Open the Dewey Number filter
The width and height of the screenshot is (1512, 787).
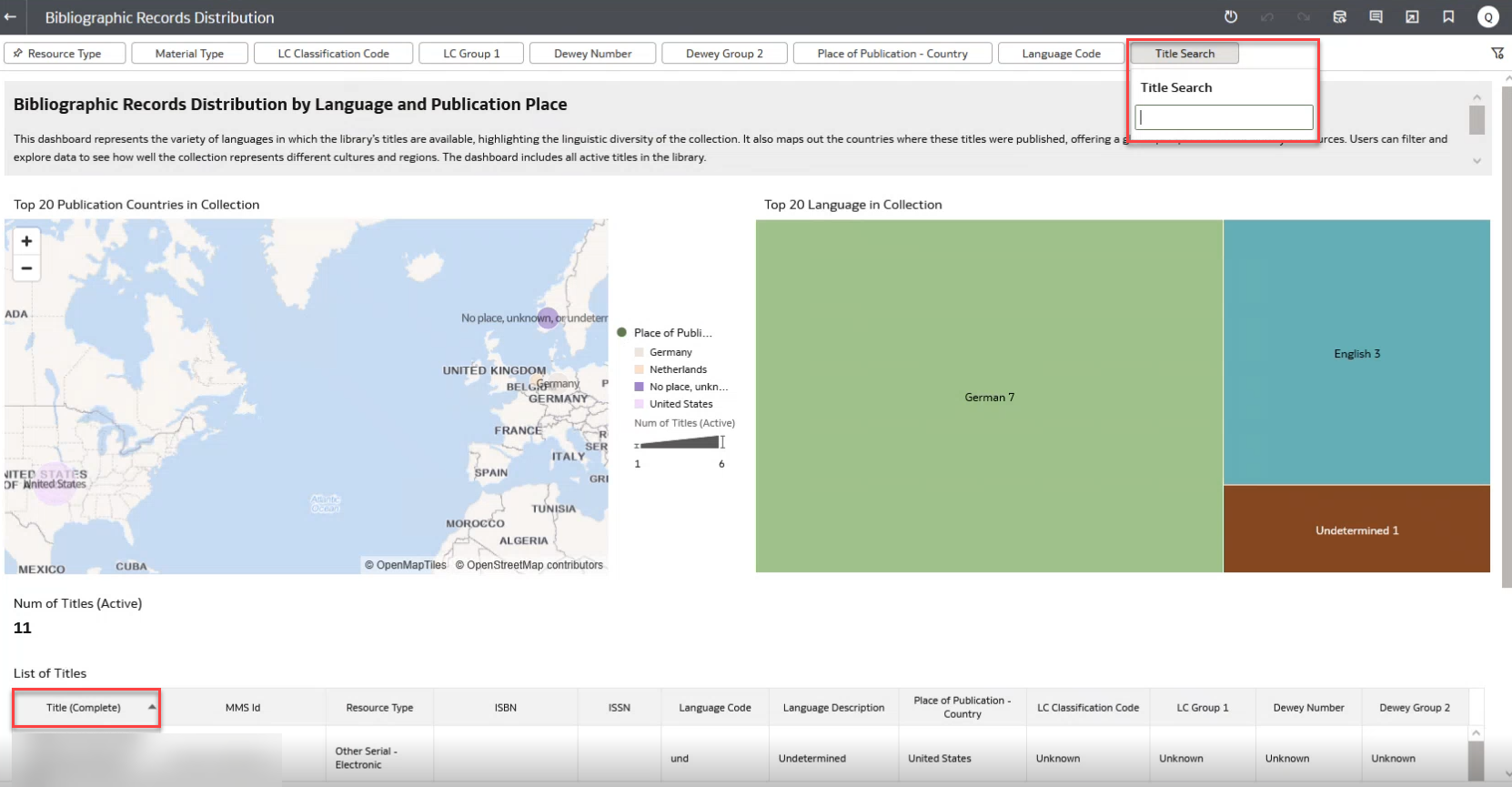pyautogui.click(x=592, y=54)
